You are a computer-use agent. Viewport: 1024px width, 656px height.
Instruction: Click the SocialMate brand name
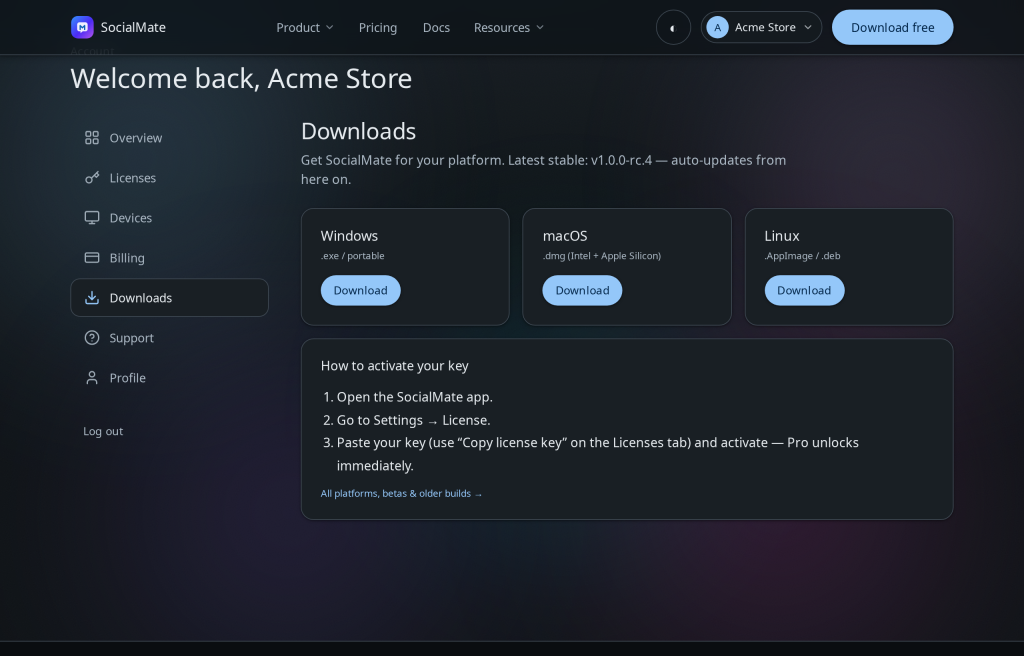click(133, 27)
